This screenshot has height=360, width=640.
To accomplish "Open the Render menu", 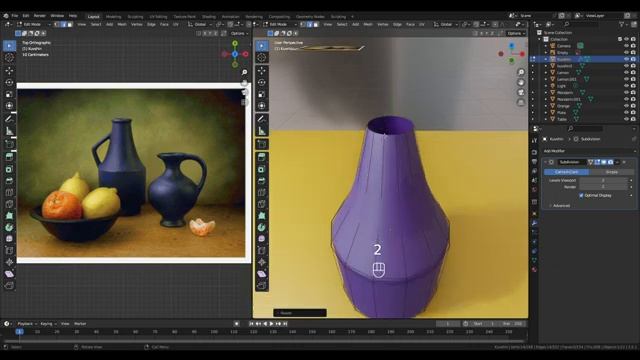I will [40, 16].
